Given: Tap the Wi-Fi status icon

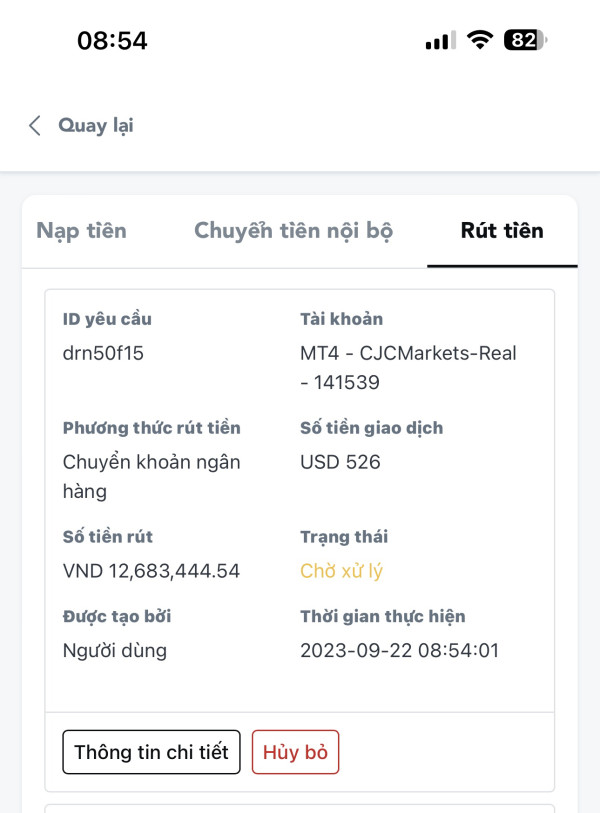Looking at the screenshot, I should click(x=481, y=40).
